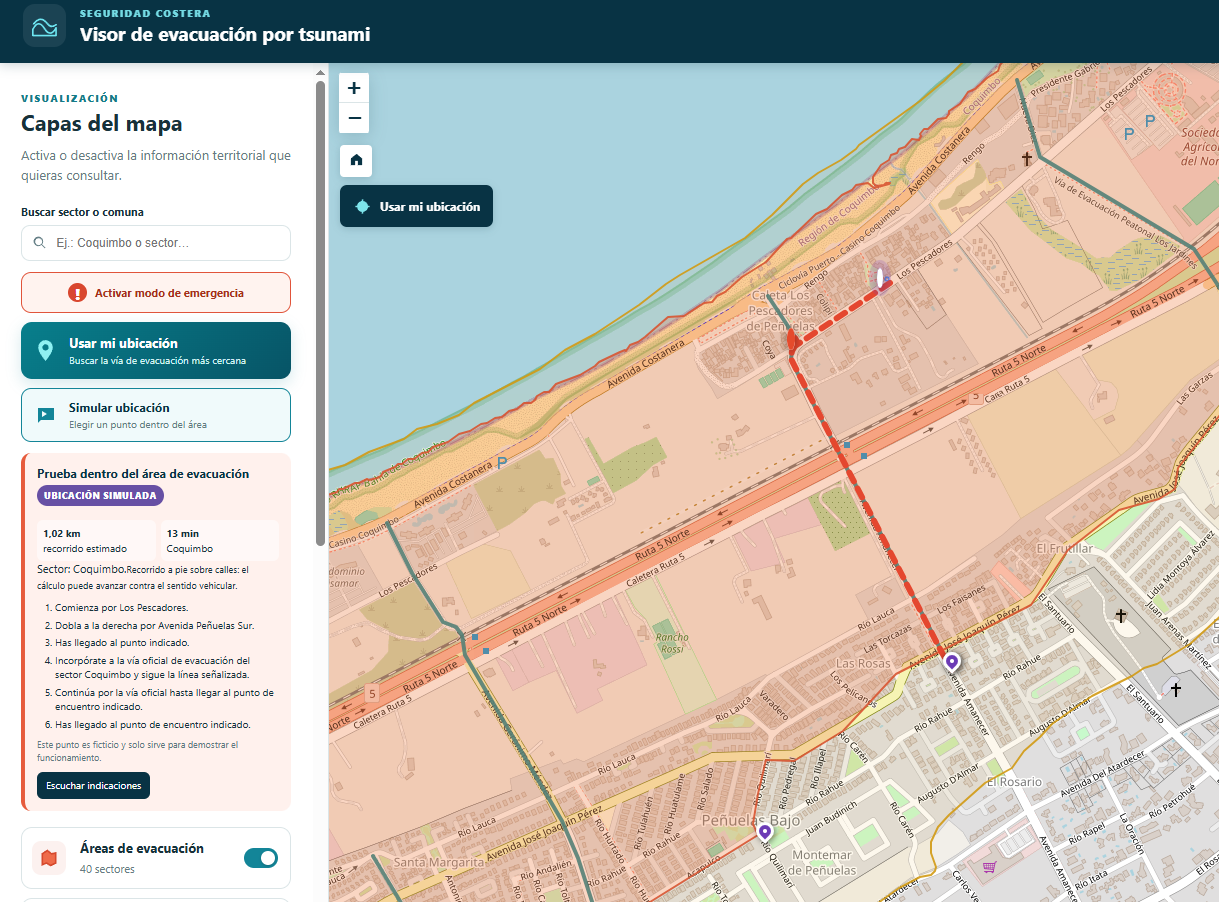Screen dimensions: 1219x902
Task: Click the "El Frutillar" map label
Action: click(x=1065, y=549)
